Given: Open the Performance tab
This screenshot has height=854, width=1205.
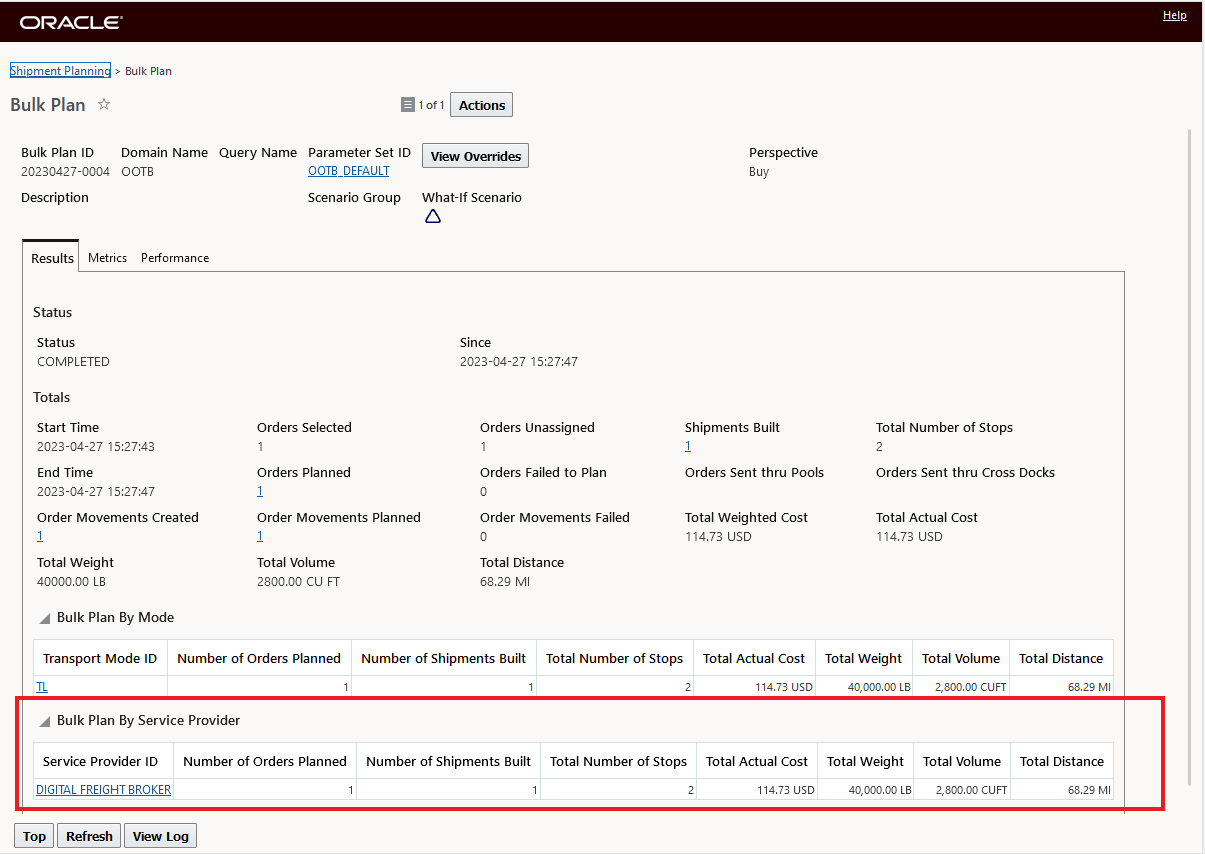Looking at the screenshot, I should point(175,258).
